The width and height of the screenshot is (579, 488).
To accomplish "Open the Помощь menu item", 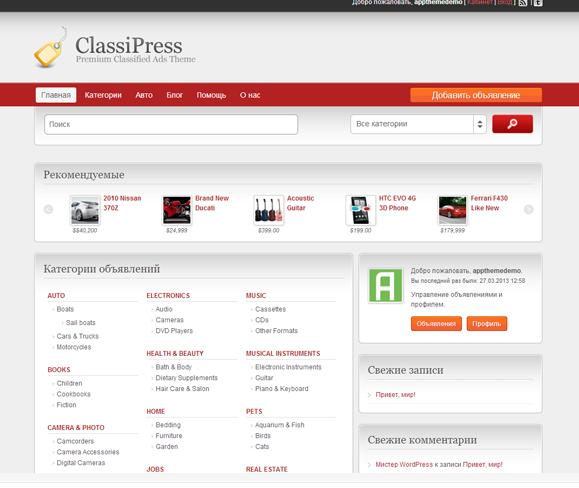I will pyautogui.click(x=211, y=95).
